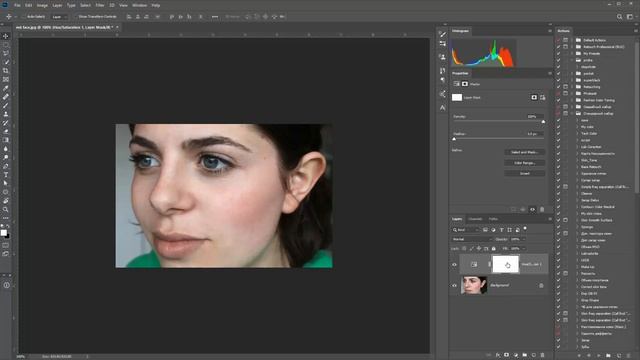Screen dimensions: 640x360
Task: Click the lock all icon in Layers
Action: point(494,249)
